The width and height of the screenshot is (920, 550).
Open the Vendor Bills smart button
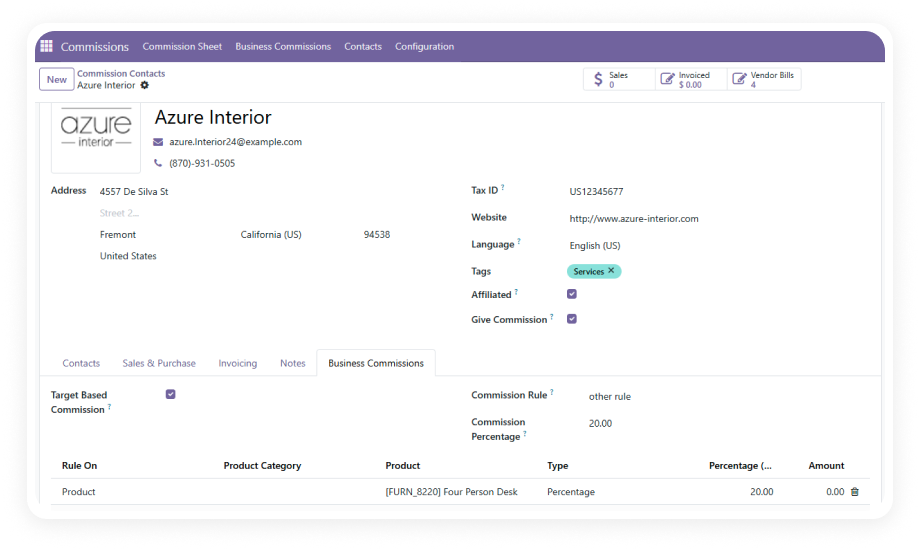[764, 79]
